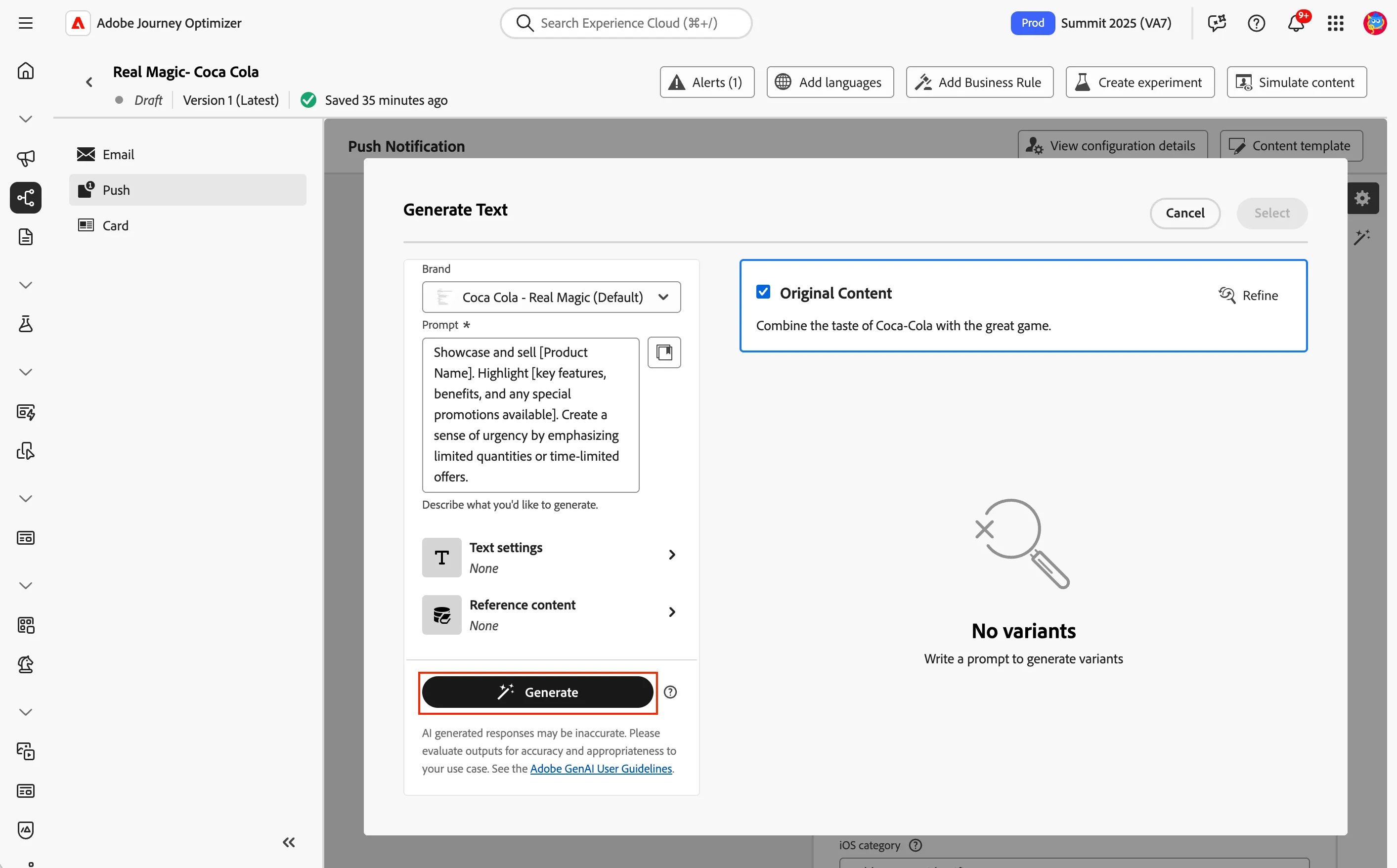The image size is (1397, 868).
Task: Go back using the left chevron arrow
Action: [89, 82]
